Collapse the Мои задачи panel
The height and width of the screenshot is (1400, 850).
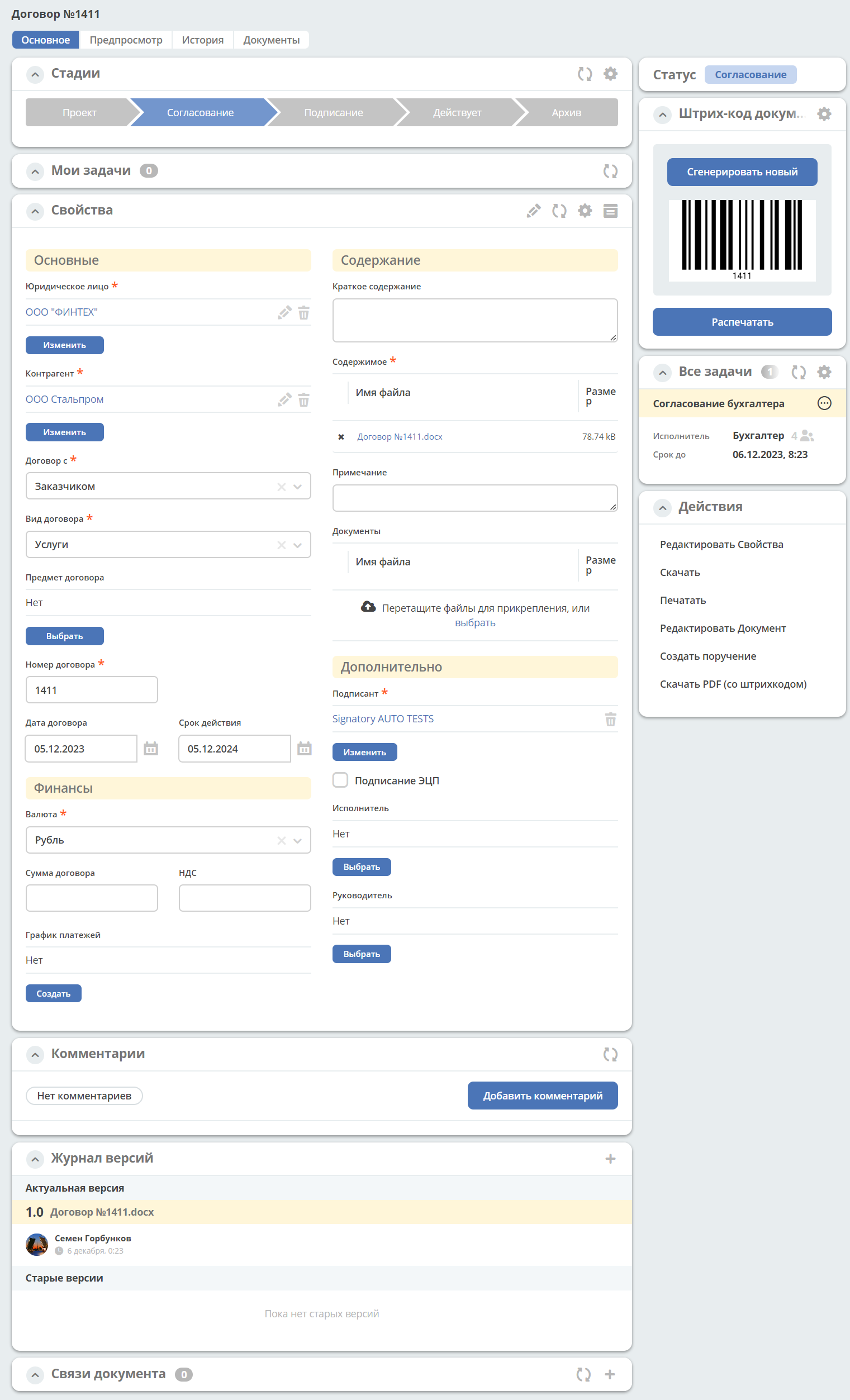(35, 172)
